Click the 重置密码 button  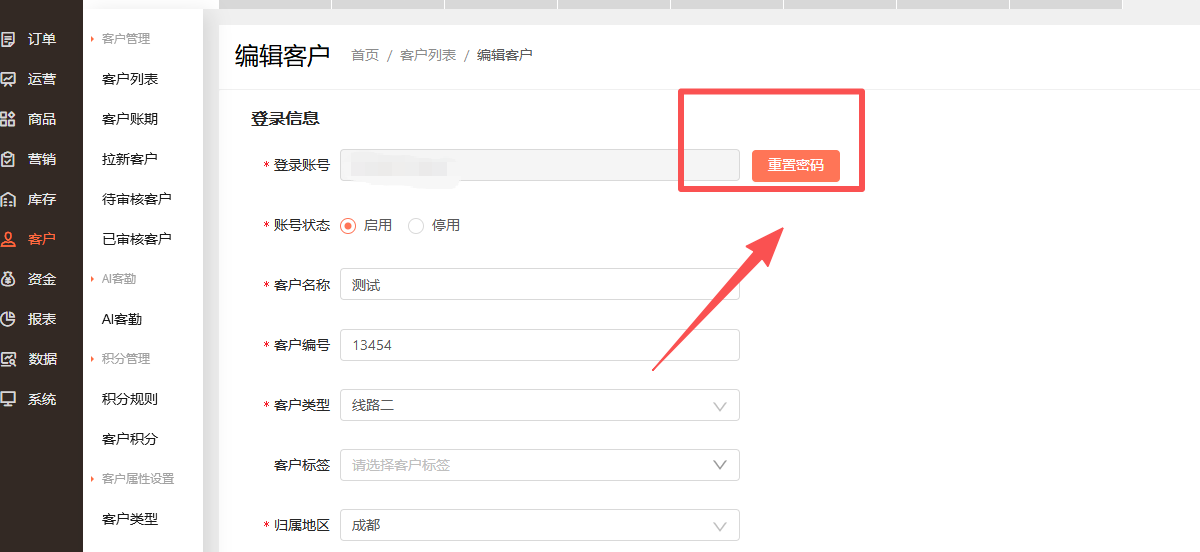tap(796, 165)
